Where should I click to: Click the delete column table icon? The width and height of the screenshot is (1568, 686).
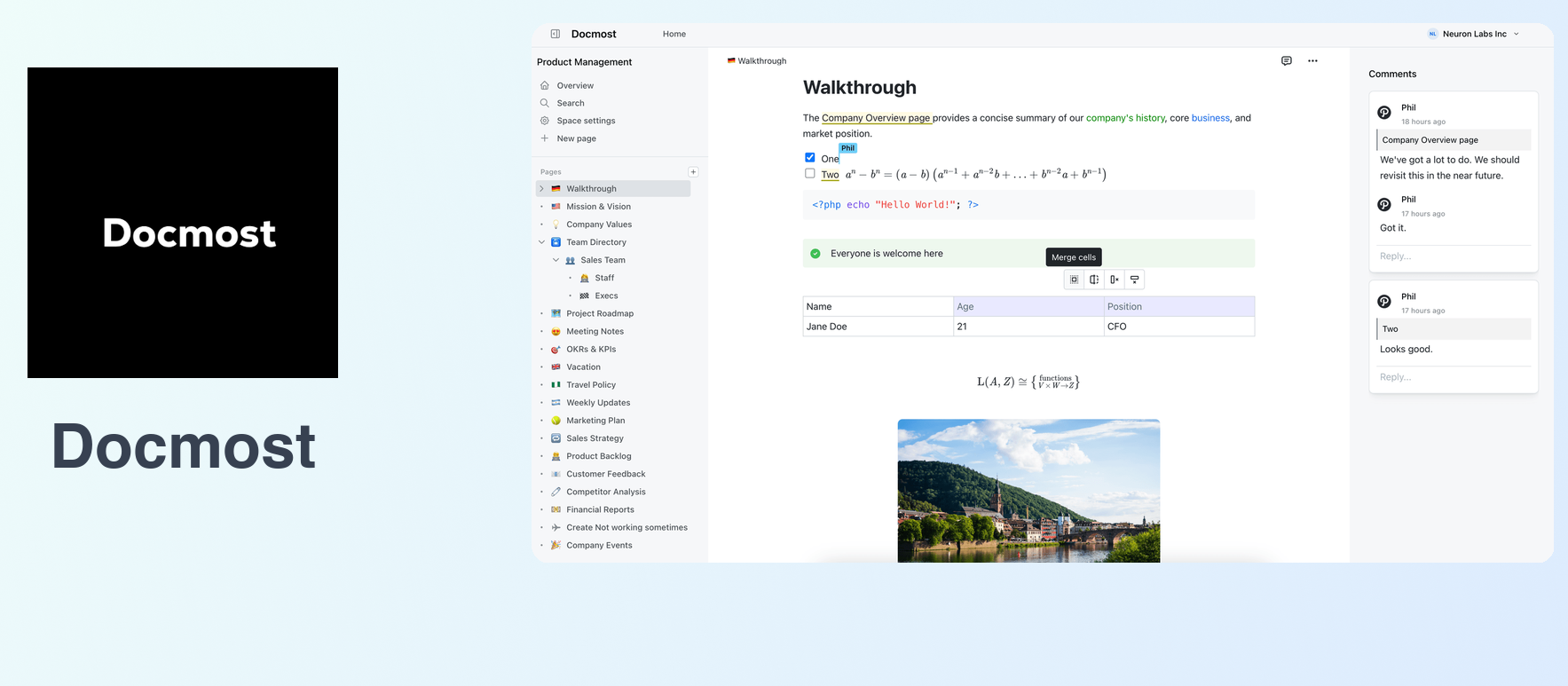(1115, 280)
